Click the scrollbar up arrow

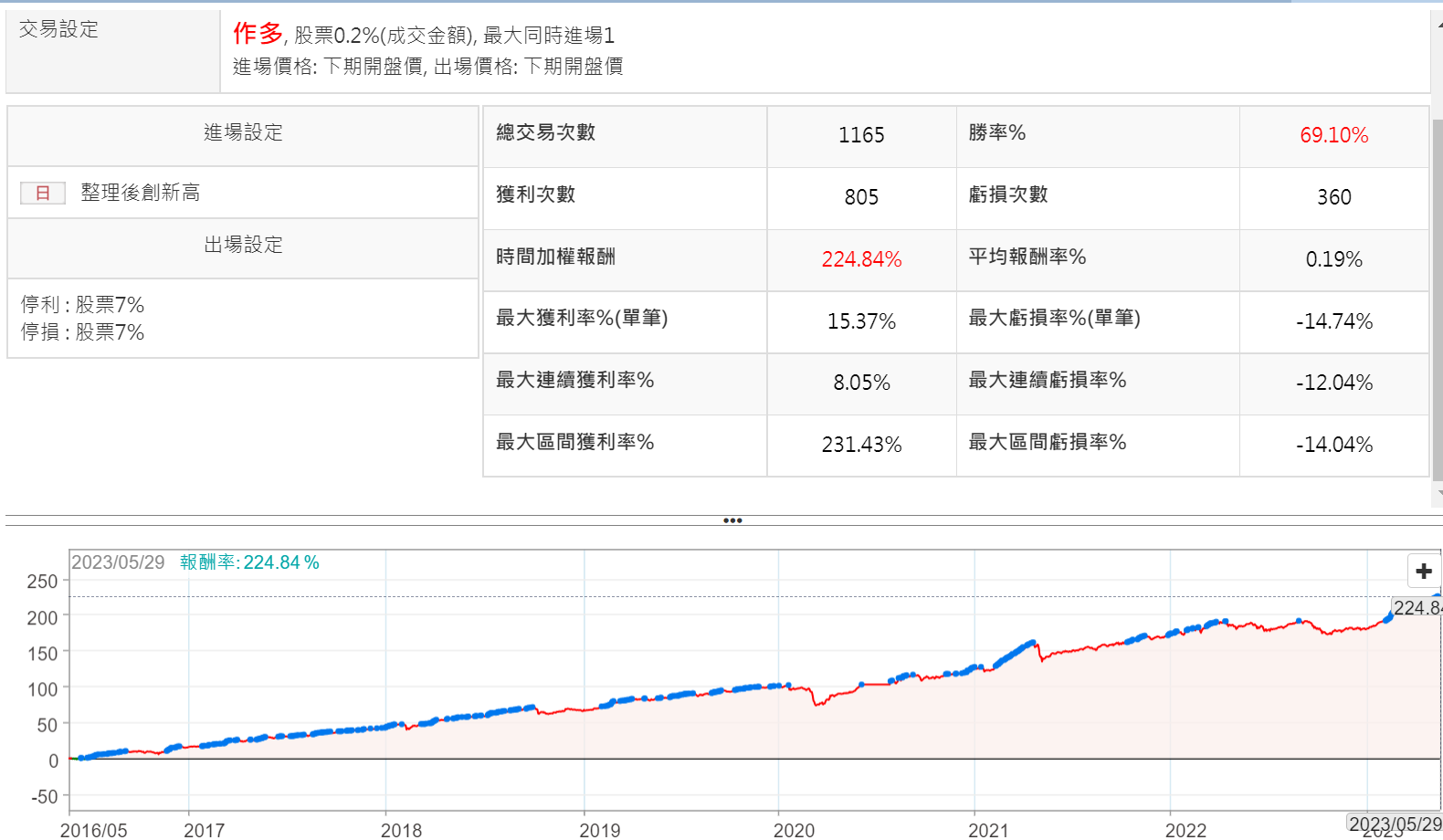1438,26
